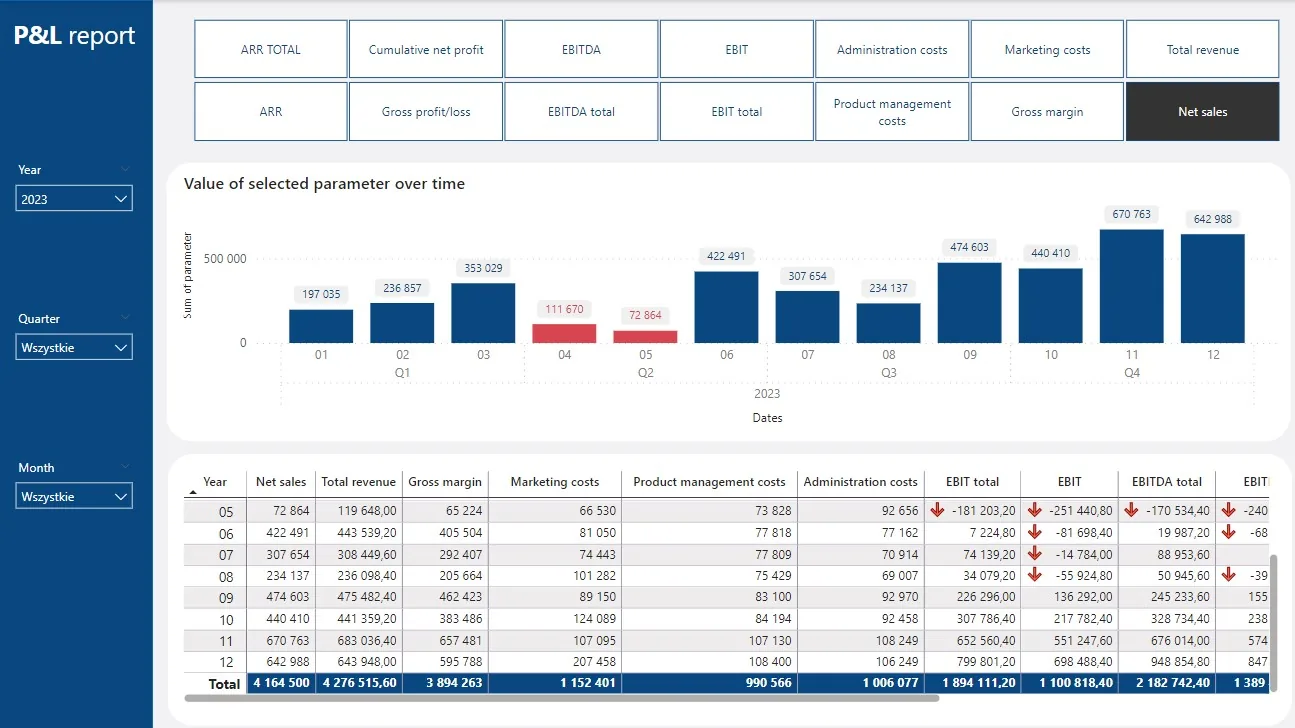Choose the Gross margin parameter tile
Viewport: 1295px width, 728px height.
tap(1048, 112)
